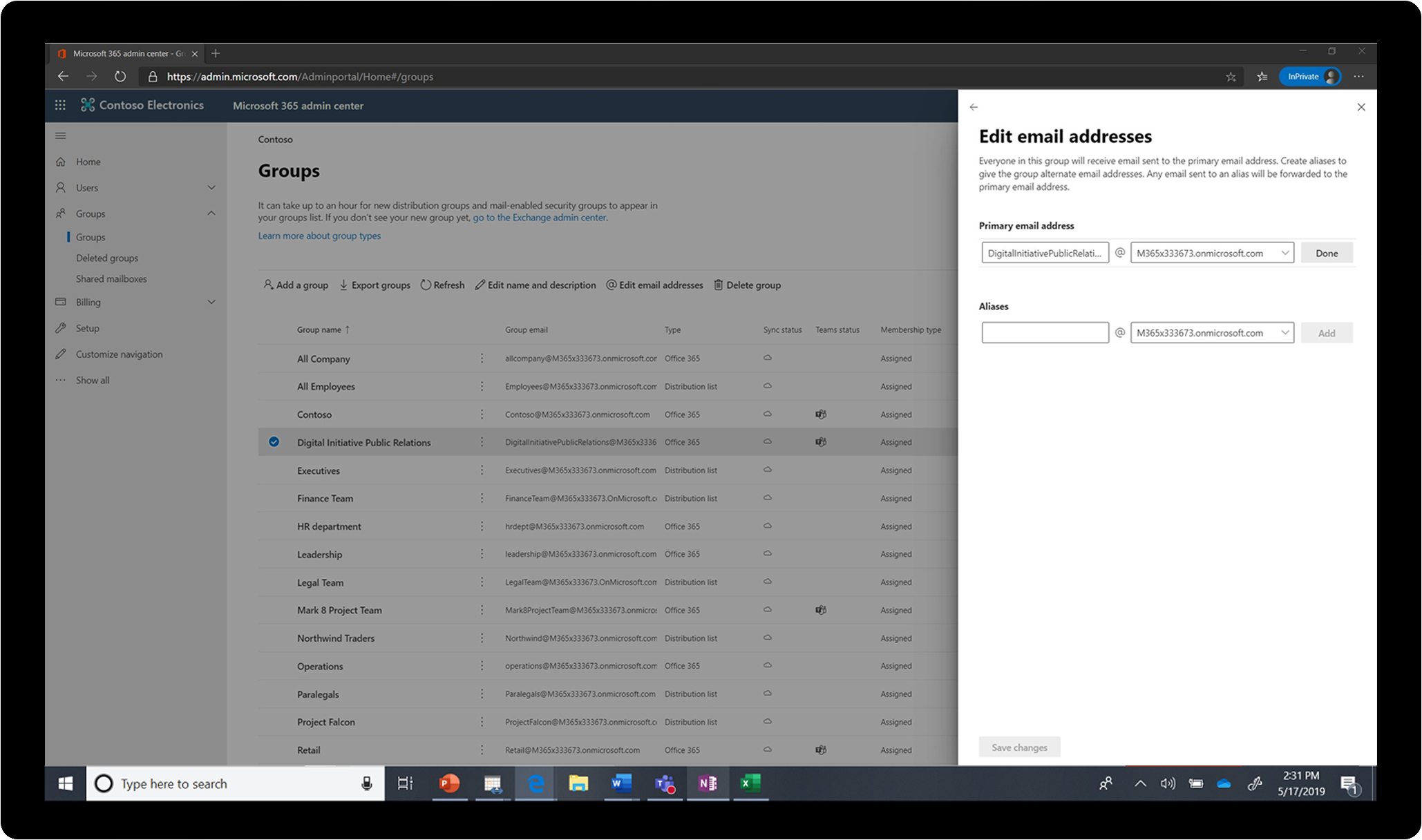Collapse the Groups section in the sidebar
Screen dimensions: 1422x840
tap(212, 213)
